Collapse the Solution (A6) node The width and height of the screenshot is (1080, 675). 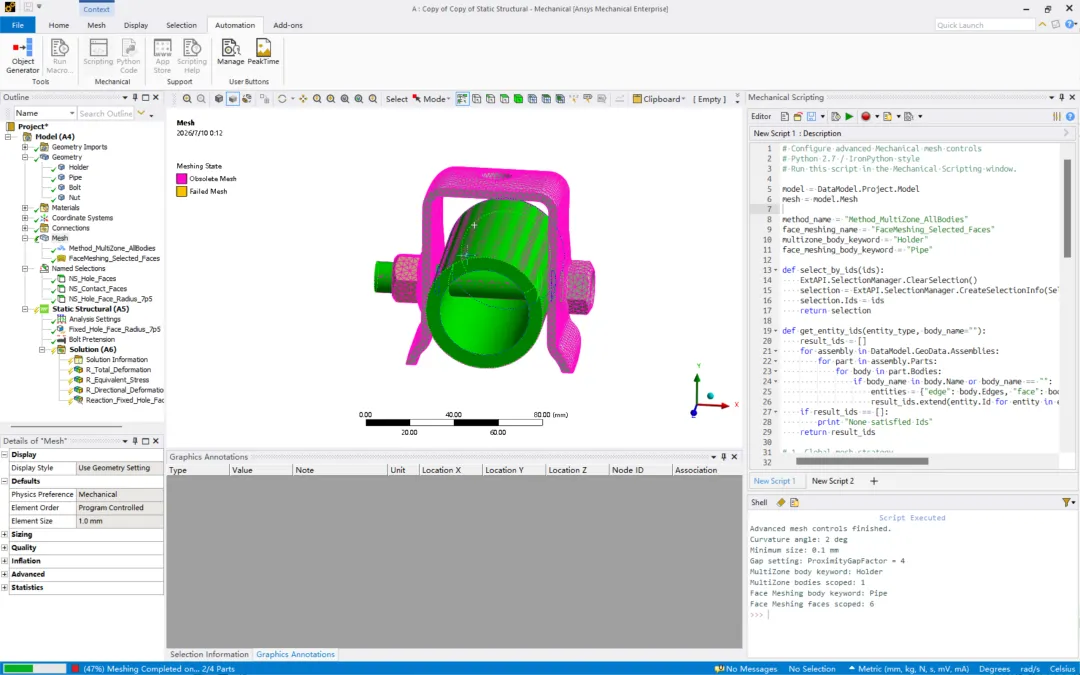(x=42, y=350)
